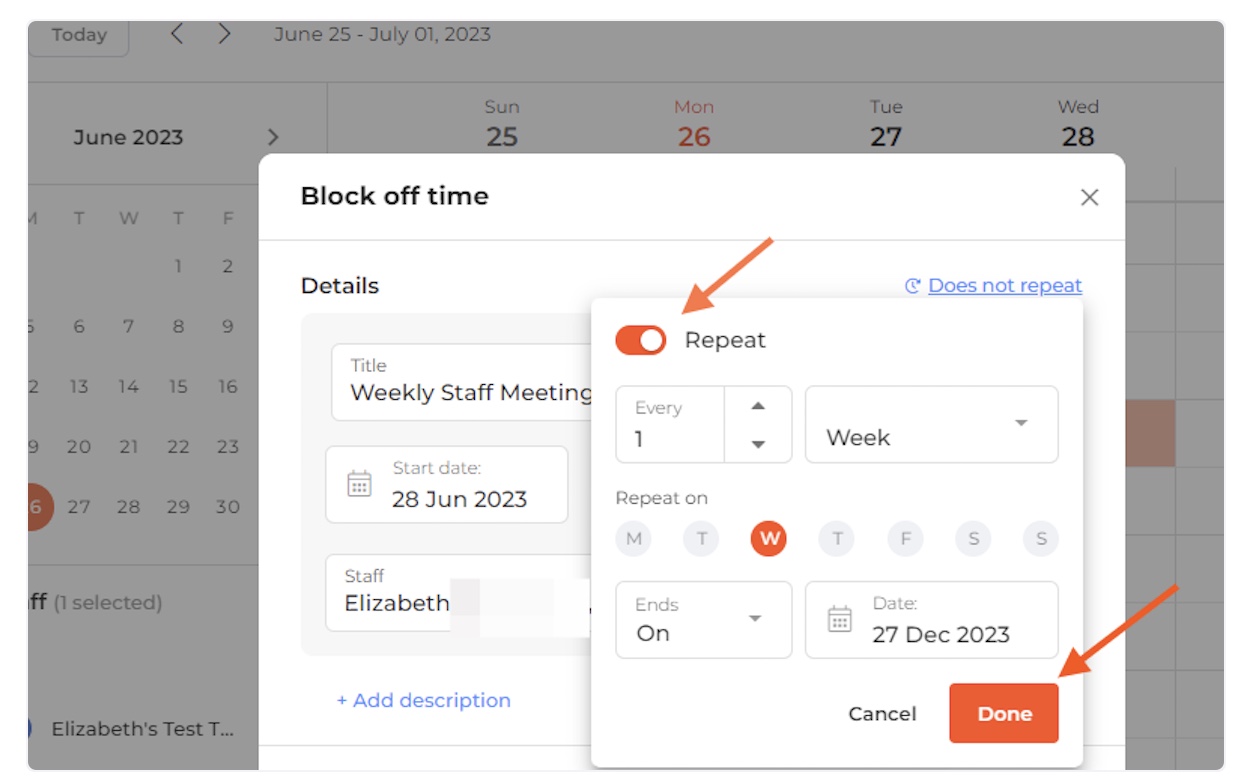Open the Ends On dropdown
Screen dimensions: 1246x782
[703, 620]
